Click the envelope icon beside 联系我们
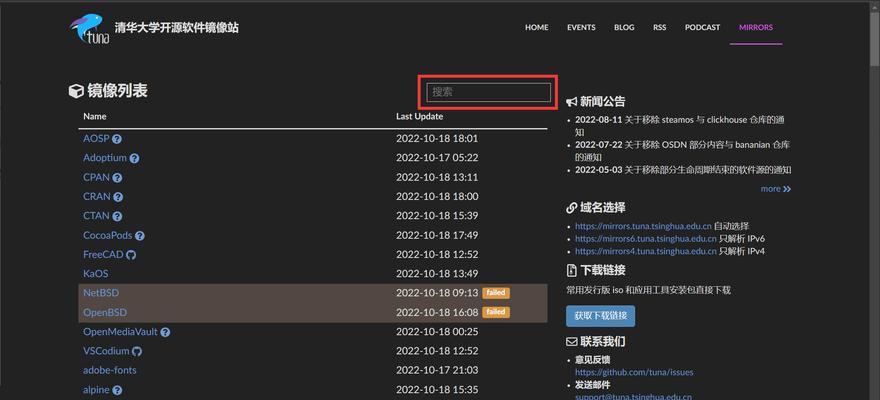The width and height of the screenshot is (880, 400). coord(571,342)
